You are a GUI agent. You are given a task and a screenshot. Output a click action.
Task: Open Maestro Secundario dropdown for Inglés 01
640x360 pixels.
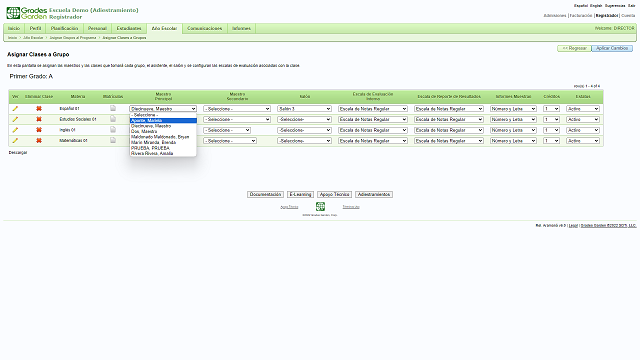click(x=227, y=130)
